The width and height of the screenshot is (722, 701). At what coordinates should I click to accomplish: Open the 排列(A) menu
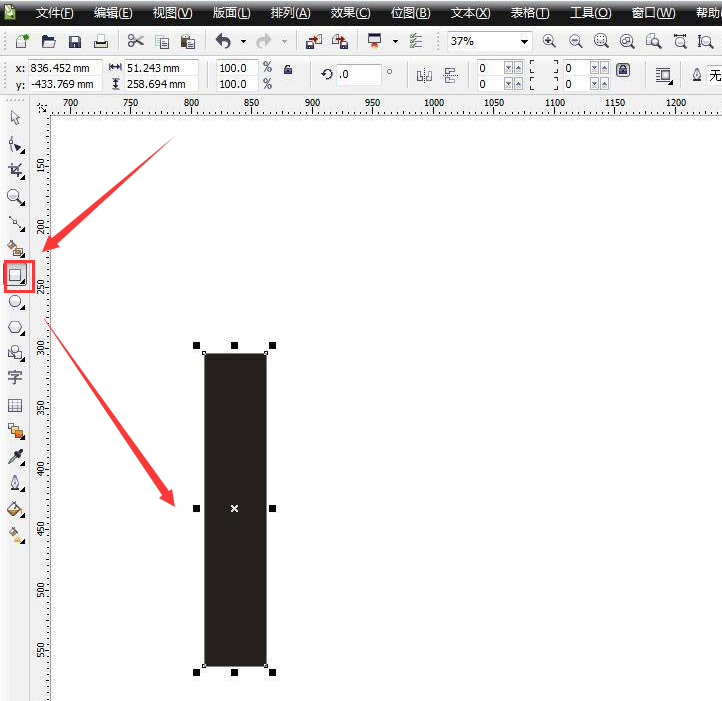click(291, 13)
